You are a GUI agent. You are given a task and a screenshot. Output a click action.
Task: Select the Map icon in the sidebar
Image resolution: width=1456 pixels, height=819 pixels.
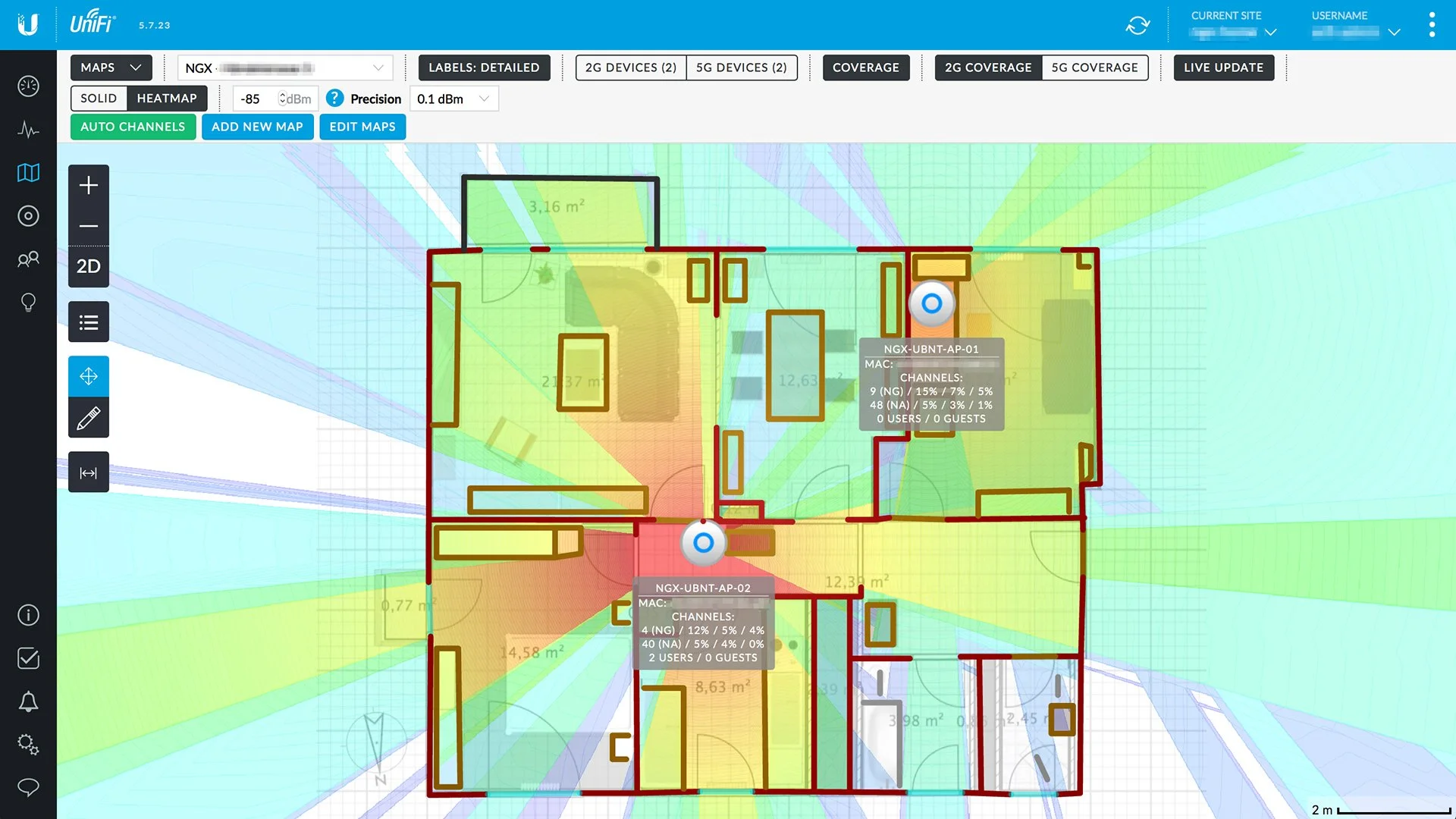click(28, 172)
